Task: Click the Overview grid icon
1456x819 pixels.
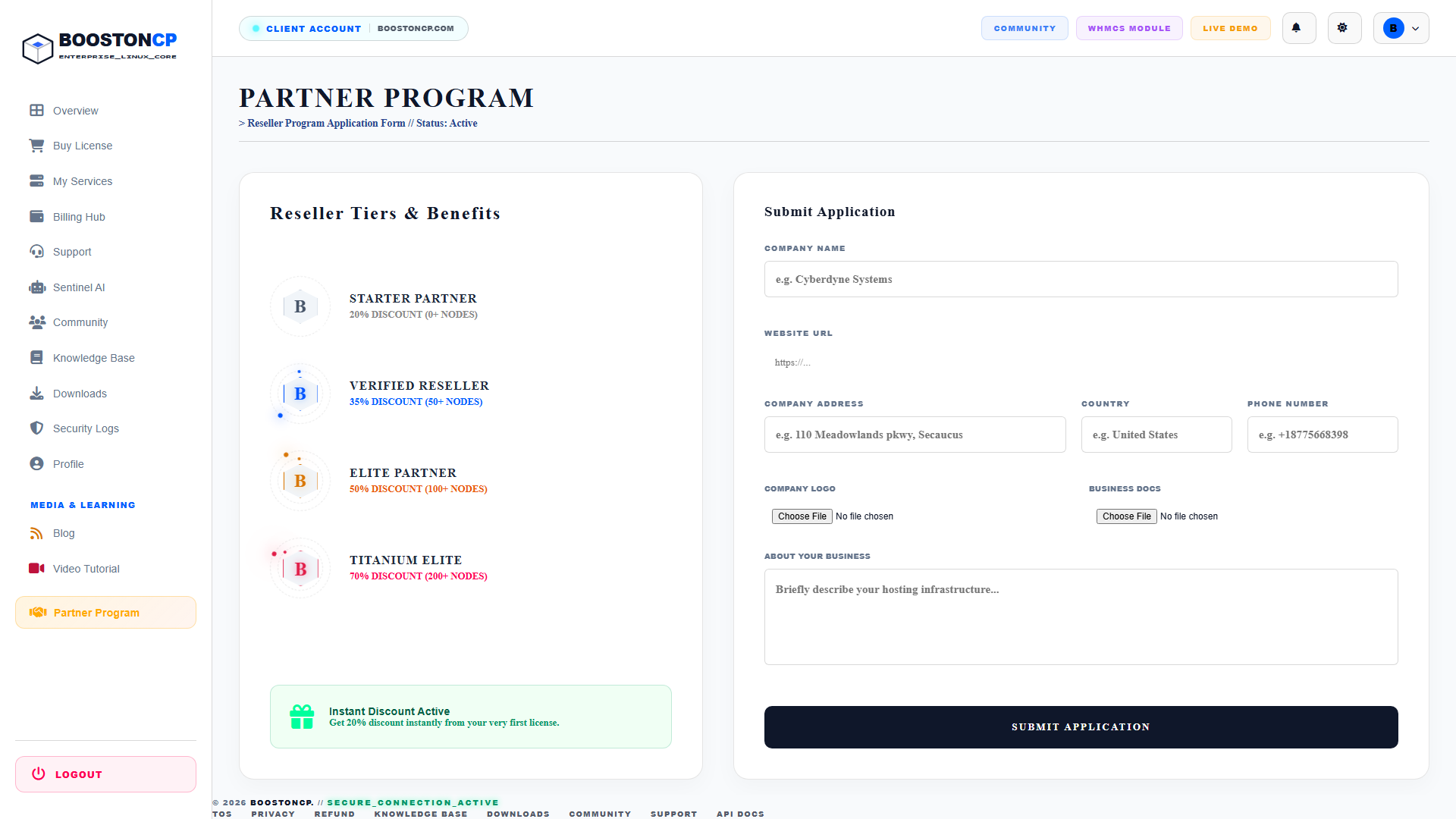Action: pyautogui.click(x=36, y=110)
